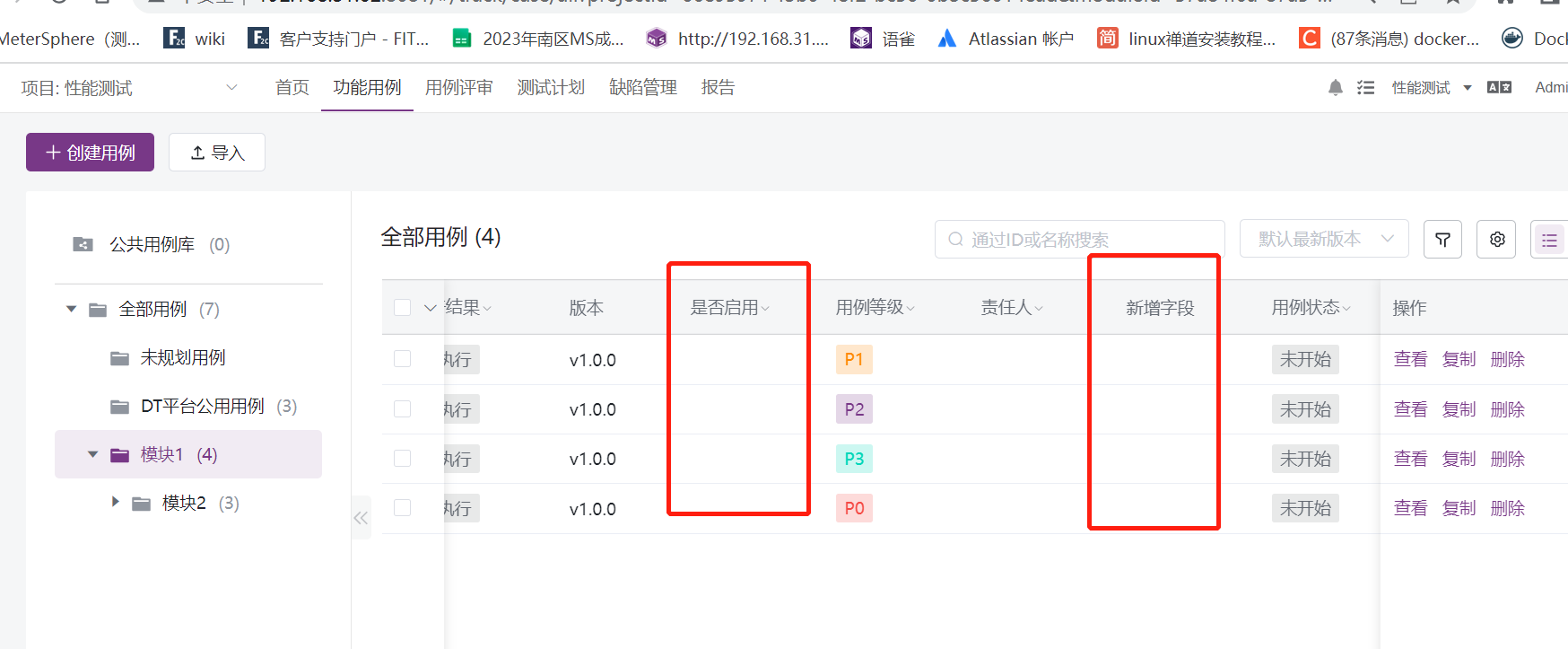
Task: Open the task list icon beside the bell
Action: tap(1365, 87)
